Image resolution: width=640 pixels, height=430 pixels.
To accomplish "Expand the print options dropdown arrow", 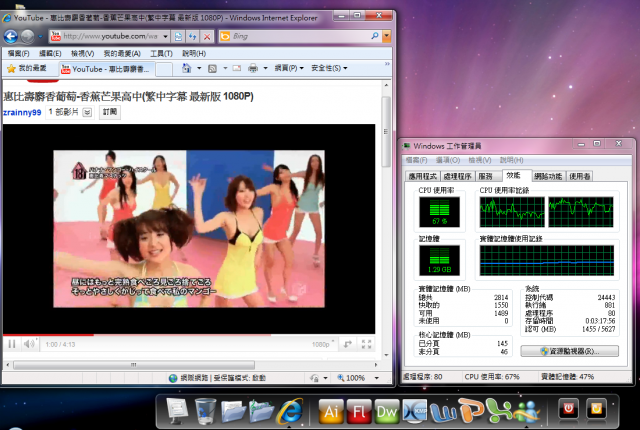I will tap(265, 68).
